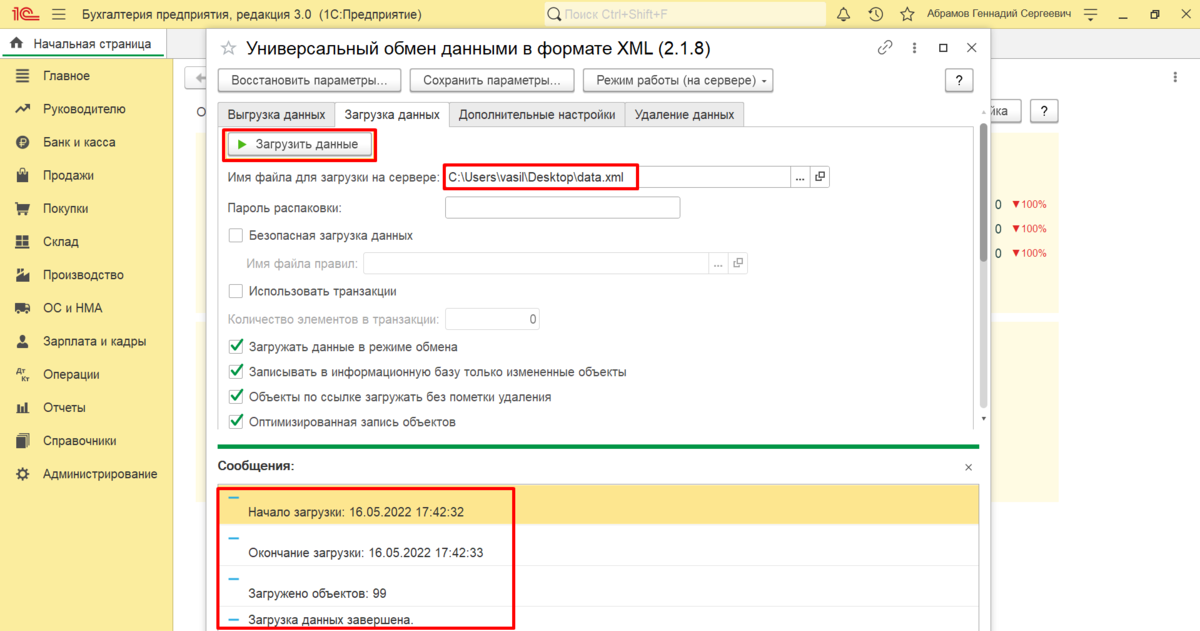
Task: Collapse the Загрузка данных завершена message row
Action: (x=234, y=619)
